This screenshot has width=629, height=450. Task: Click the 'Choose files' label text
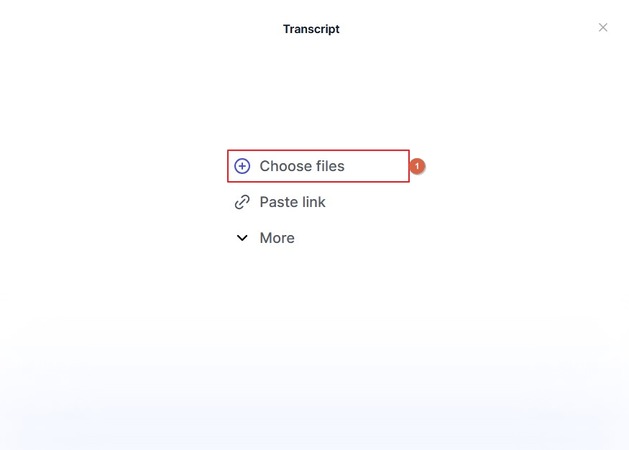(302, 166)
